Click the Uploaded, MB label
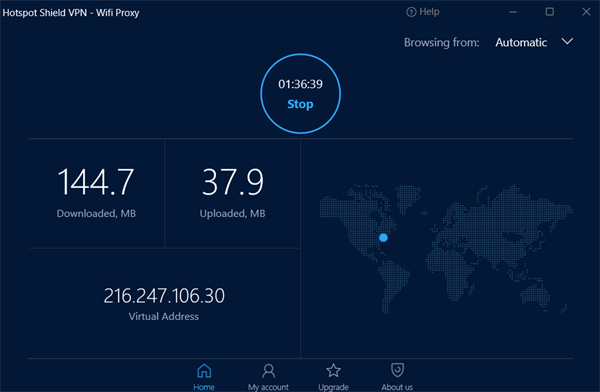600x392 pixels. [x=233, y=214]
